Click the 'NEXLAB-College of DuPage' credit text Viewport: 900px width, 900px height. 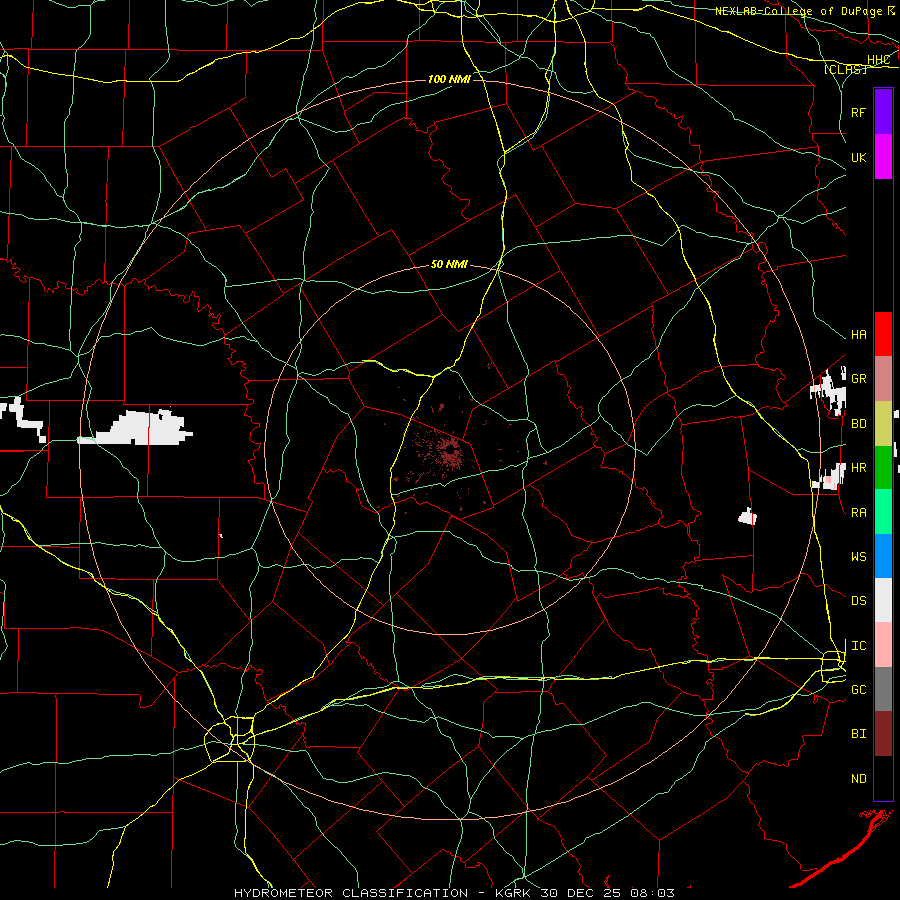click(x=798, y=11)
